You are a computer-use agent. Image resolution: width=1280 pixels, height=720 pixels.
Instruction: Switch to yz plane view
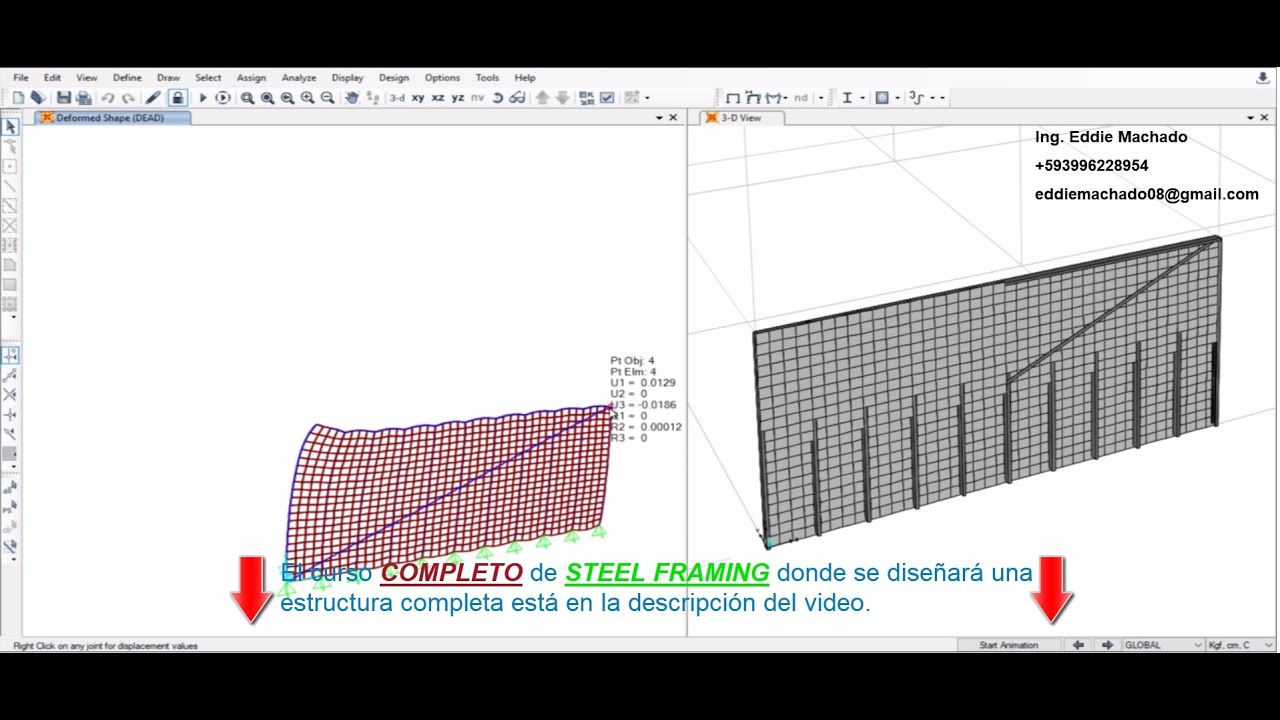pos(458,98)
